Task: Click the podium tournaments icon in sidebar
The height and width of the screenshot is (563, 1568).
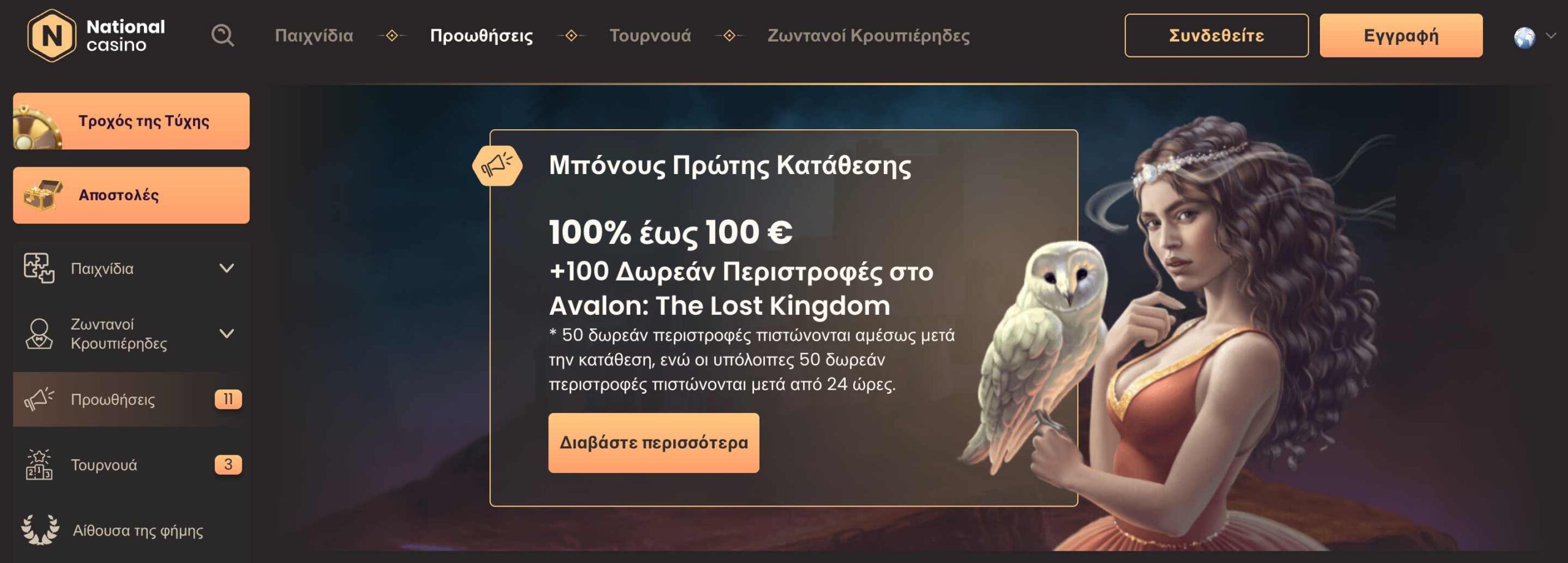Action: [39, 464]
